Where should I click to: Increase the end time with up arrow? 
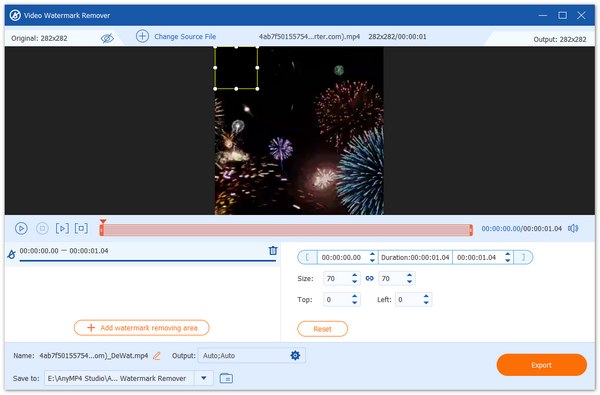[x=508, y=254]
